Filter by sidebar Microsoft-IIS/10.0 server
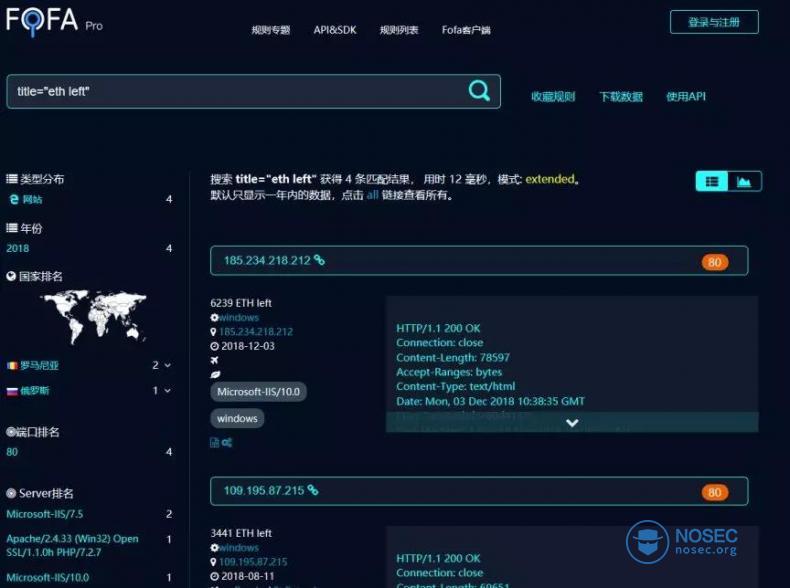This screenshot has width=790, height=588. coord(47,577)
